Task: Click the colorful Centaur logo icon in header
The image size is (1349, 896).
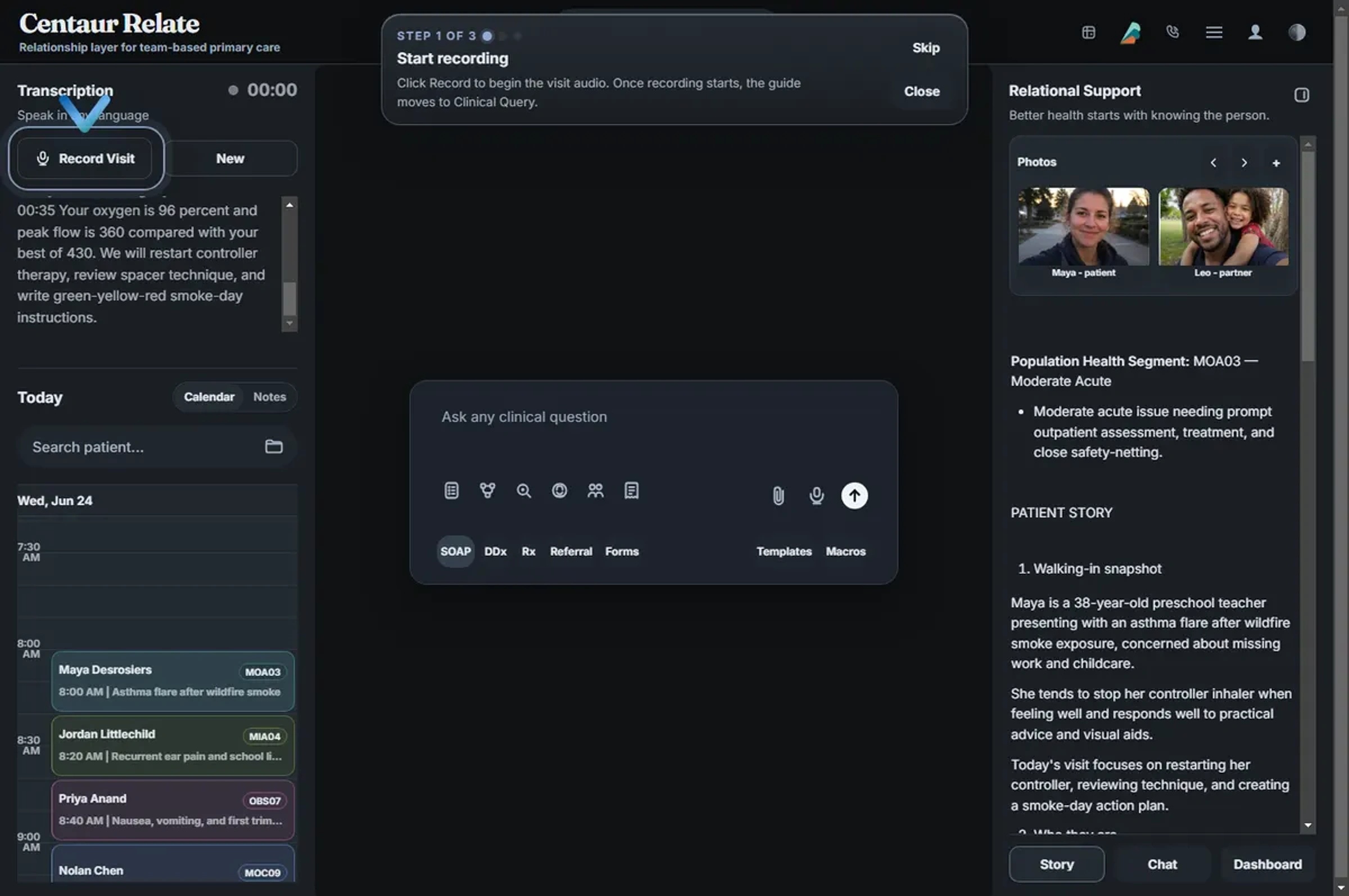Action: point(1130,33)
